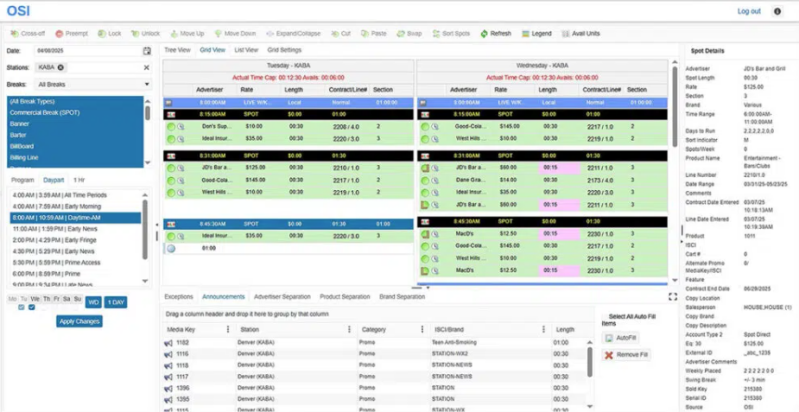This screenshot has width=799, height=412.
Task: Switch to the List View tab
Action: click(x=245, y=49)
